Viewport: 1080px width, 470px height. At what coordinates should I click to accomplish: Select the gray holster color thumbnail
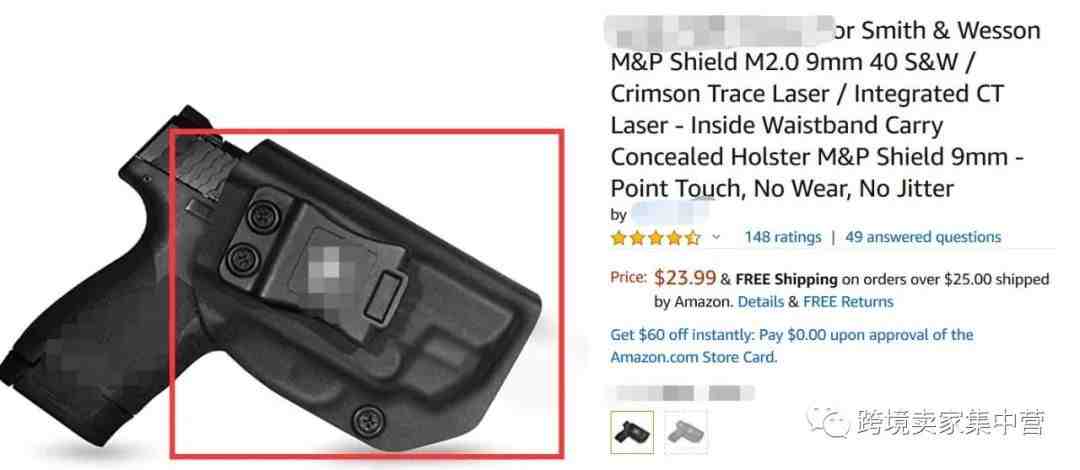685,432
